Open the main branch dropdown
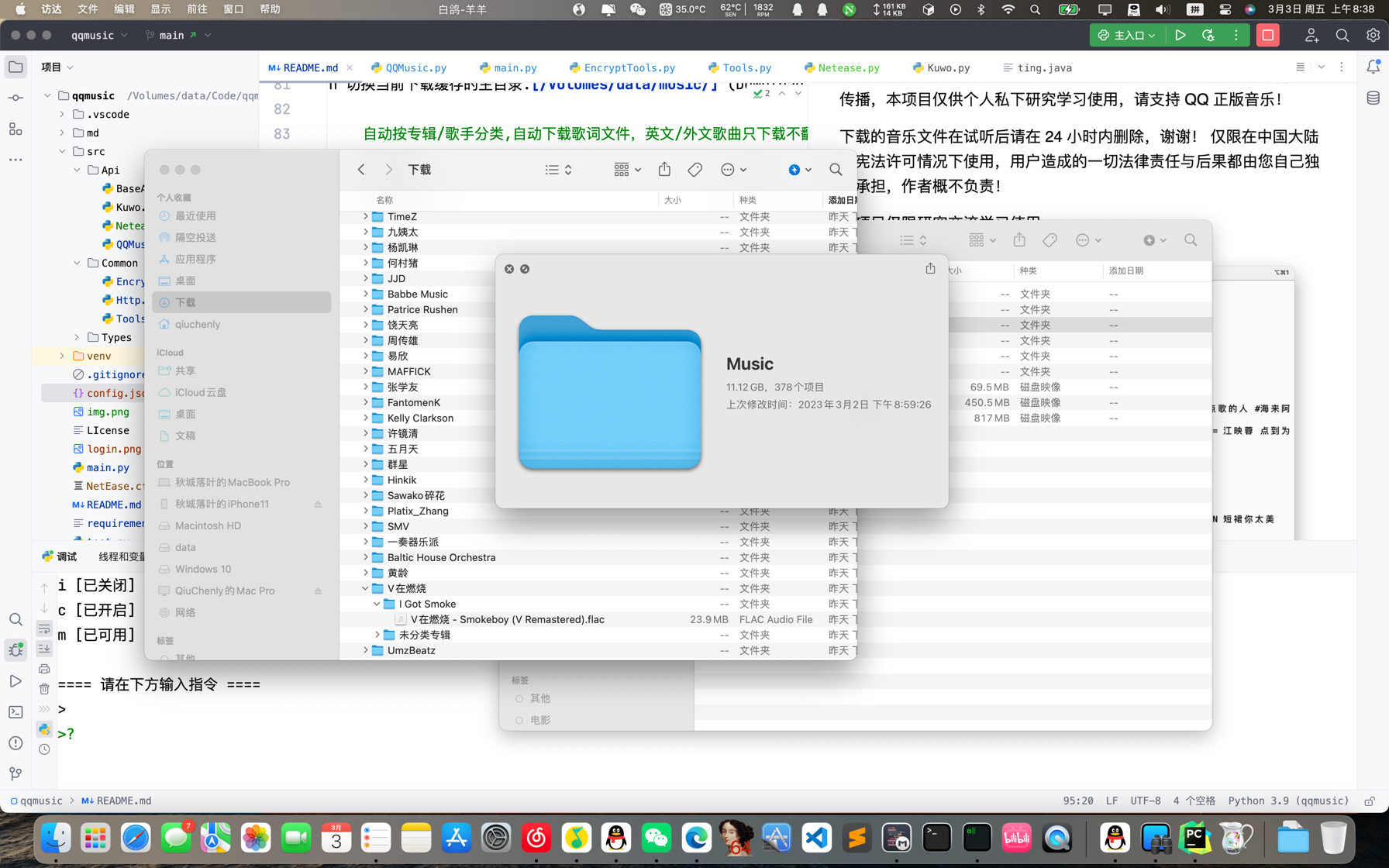The width and height of the screenshot is (1389, 868). pyautogui.click(x=178, y=35)
